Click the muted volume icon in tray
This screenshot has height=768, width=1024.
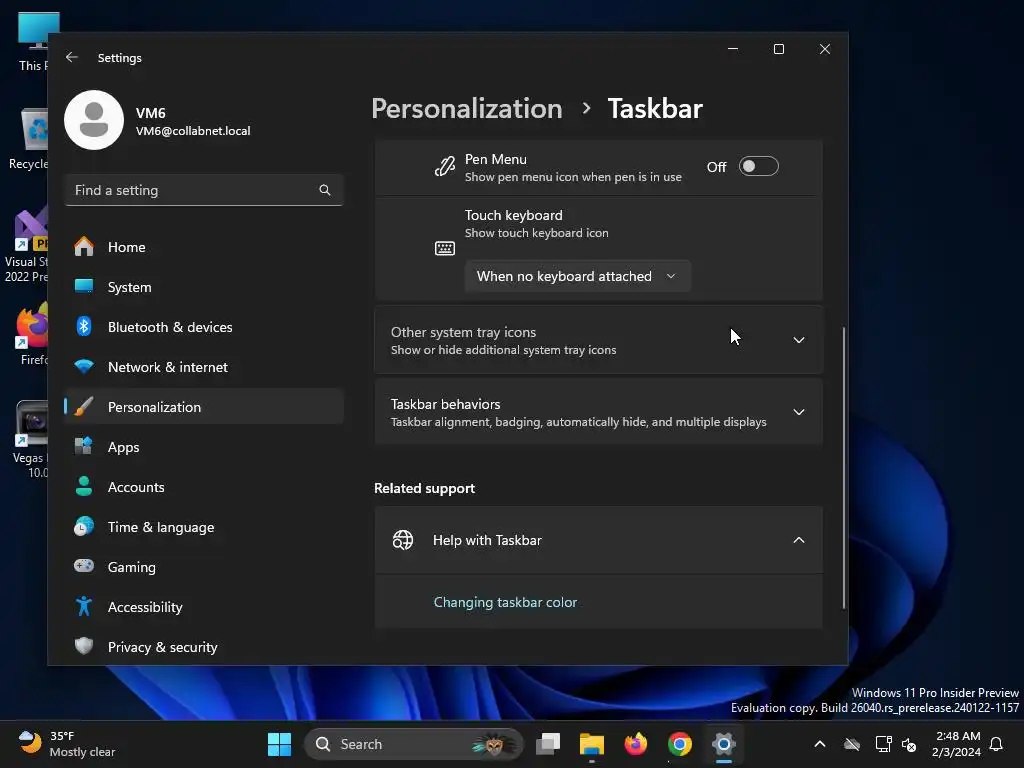908,744
